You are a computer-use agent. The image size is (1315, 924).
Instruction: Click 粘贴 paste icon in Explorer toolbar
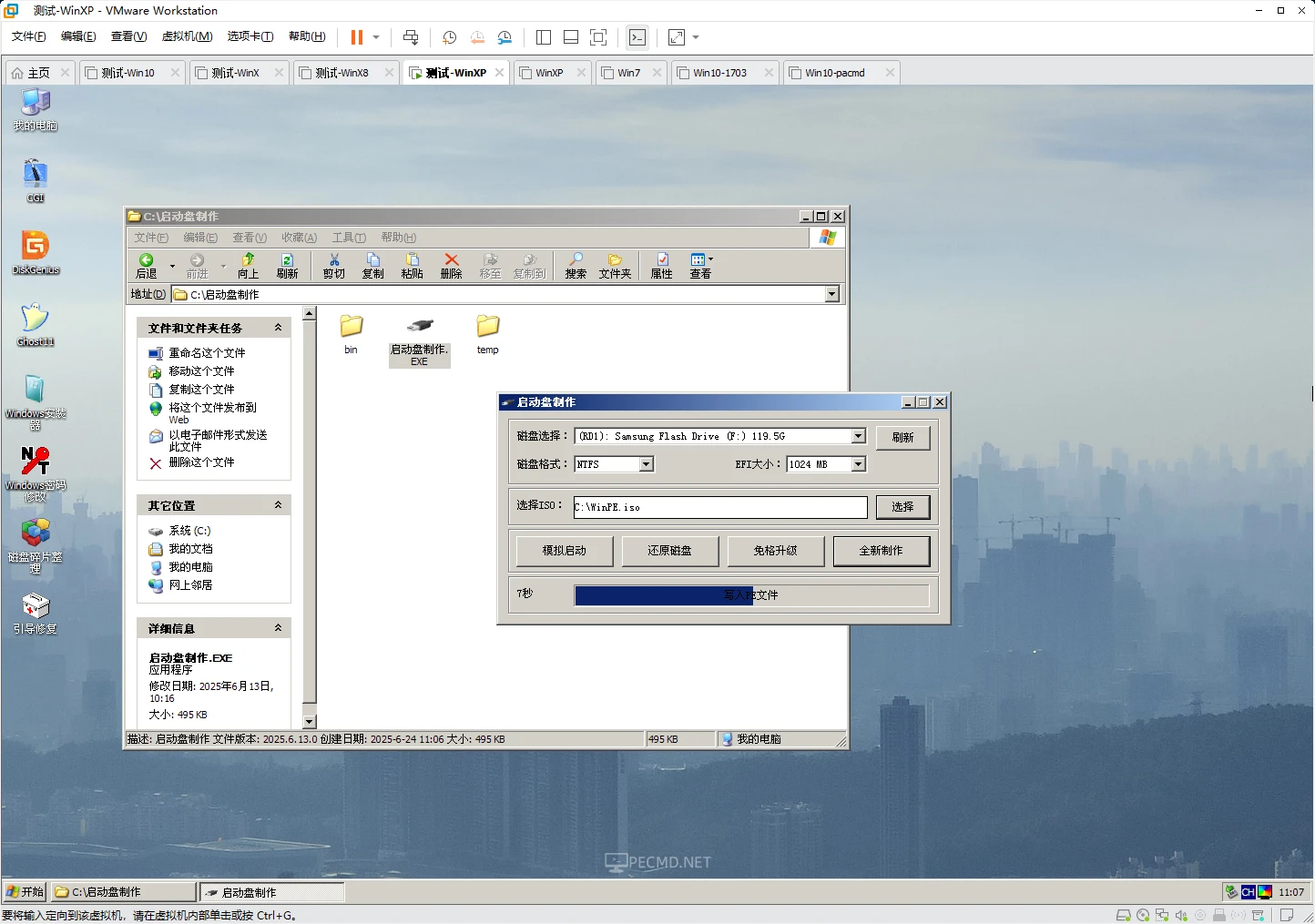(413, 266)
